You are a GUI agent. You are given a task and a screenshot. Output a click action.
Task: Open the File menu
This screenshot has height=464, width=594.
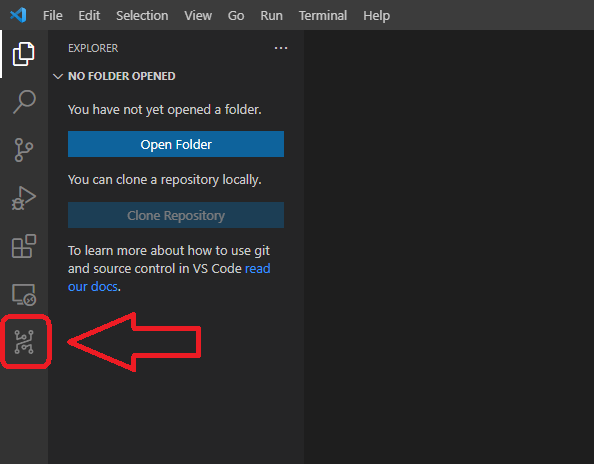click(x=53, y=16)
